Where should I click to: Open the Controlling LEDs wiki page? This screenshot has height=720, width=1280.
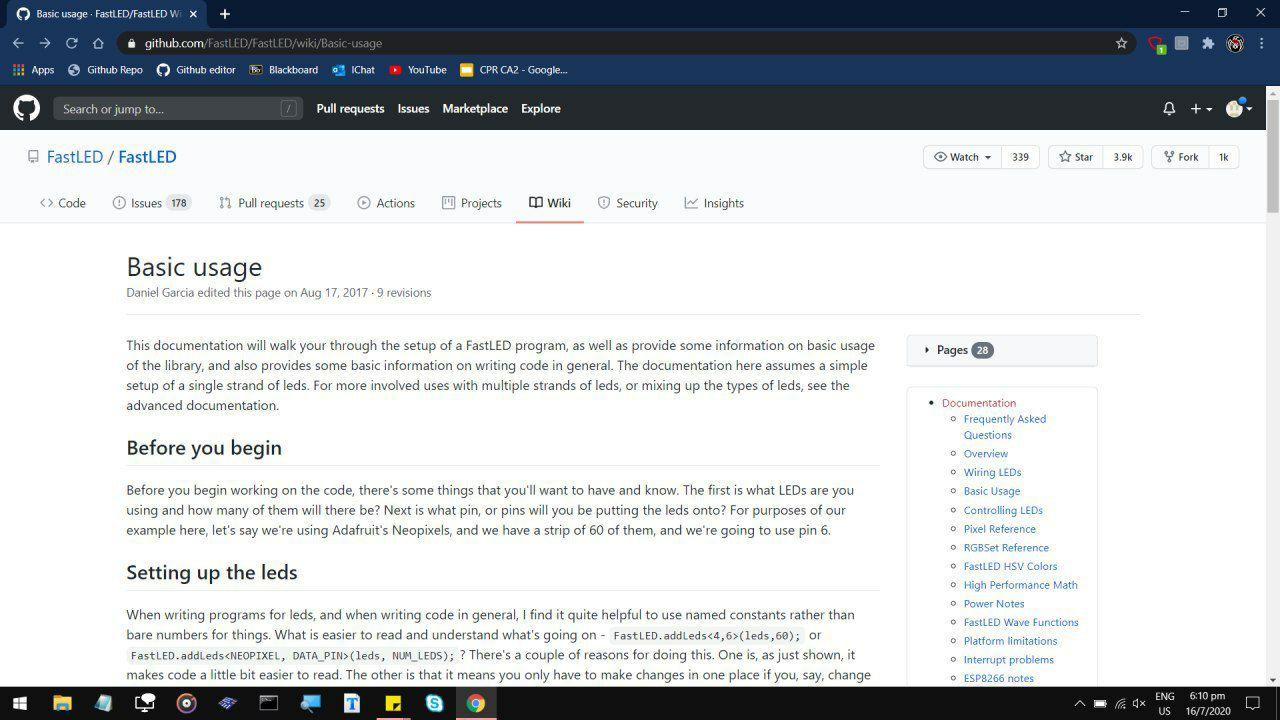1003,510
